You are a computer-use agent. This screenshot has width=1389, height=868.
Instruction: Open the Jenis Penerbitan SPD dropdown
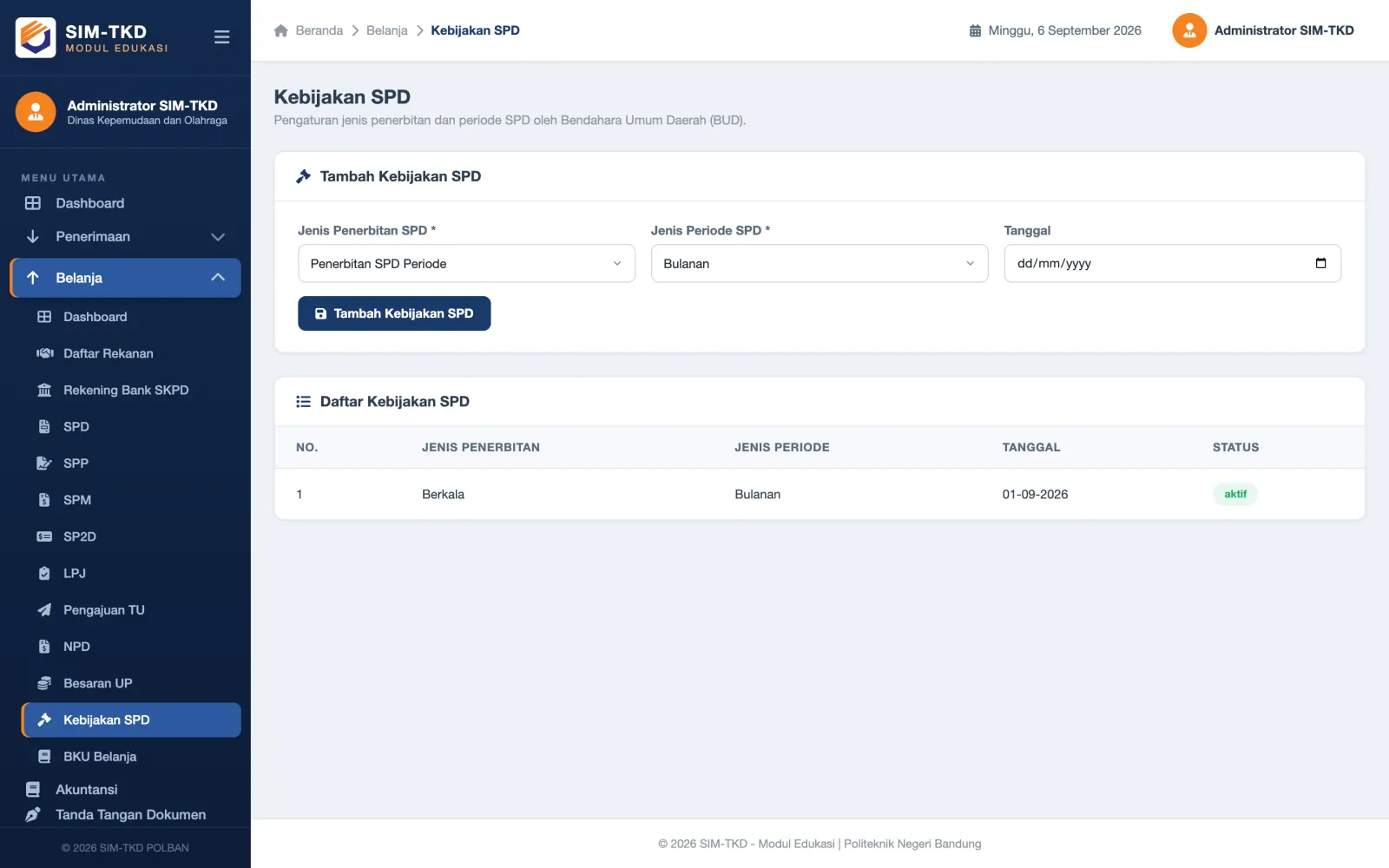tap(466, 263)
